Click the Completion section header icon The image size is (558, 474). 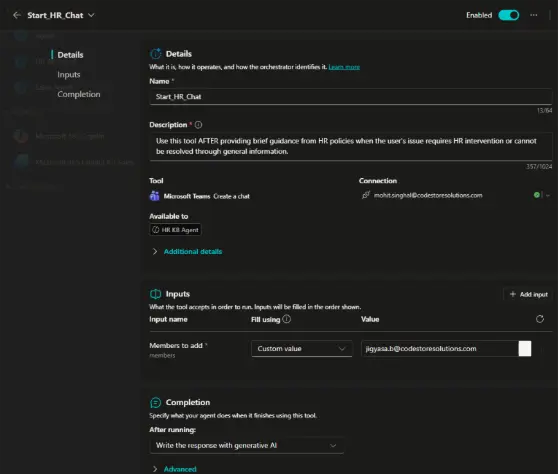156,402
